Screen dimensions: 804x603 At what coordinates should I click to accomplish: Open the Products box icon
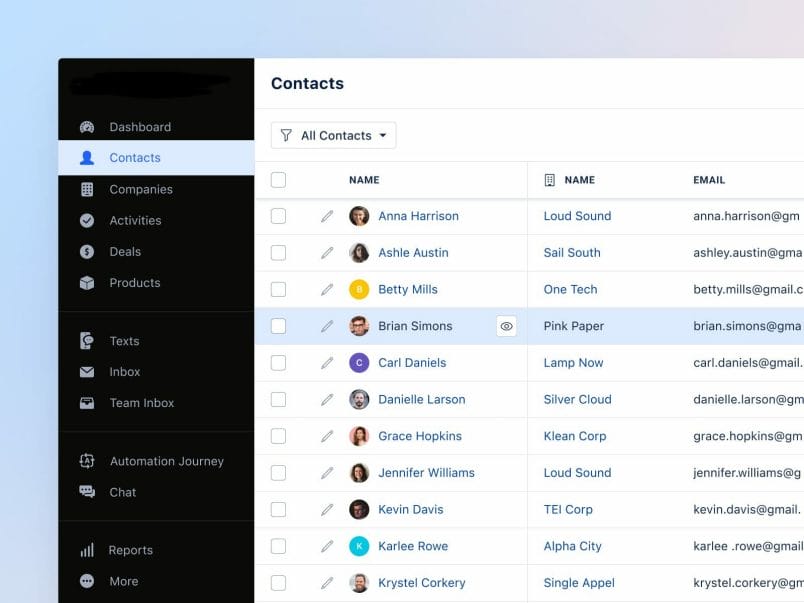[87, 283]
